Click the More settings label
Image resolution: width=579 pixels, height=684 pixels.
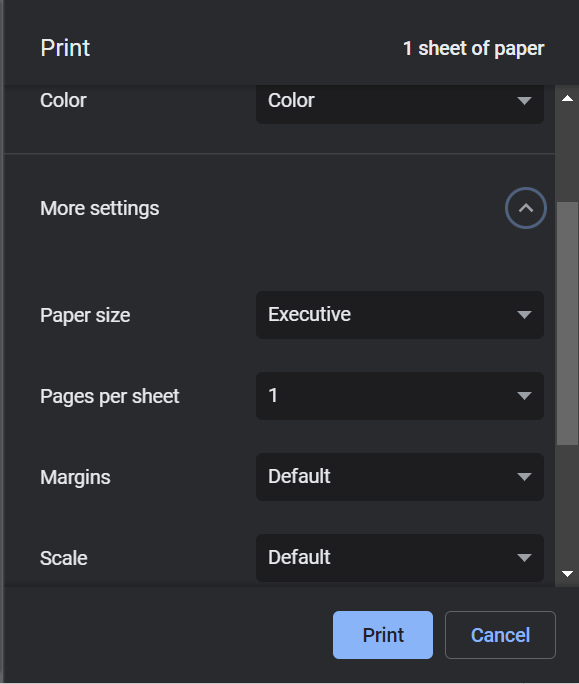[99, 209]
